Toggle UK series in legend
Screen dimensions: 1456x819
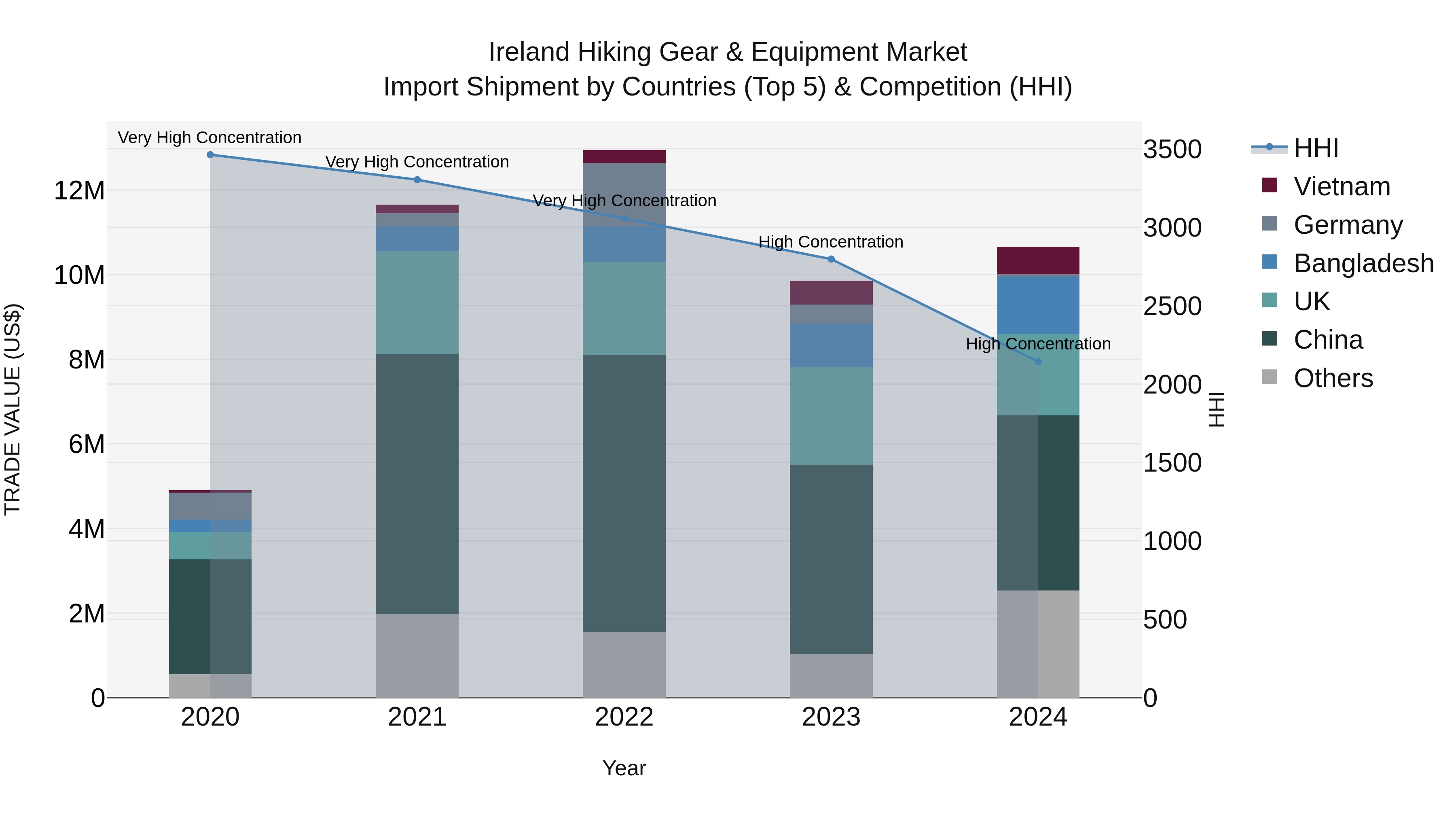pos(1295,301)
